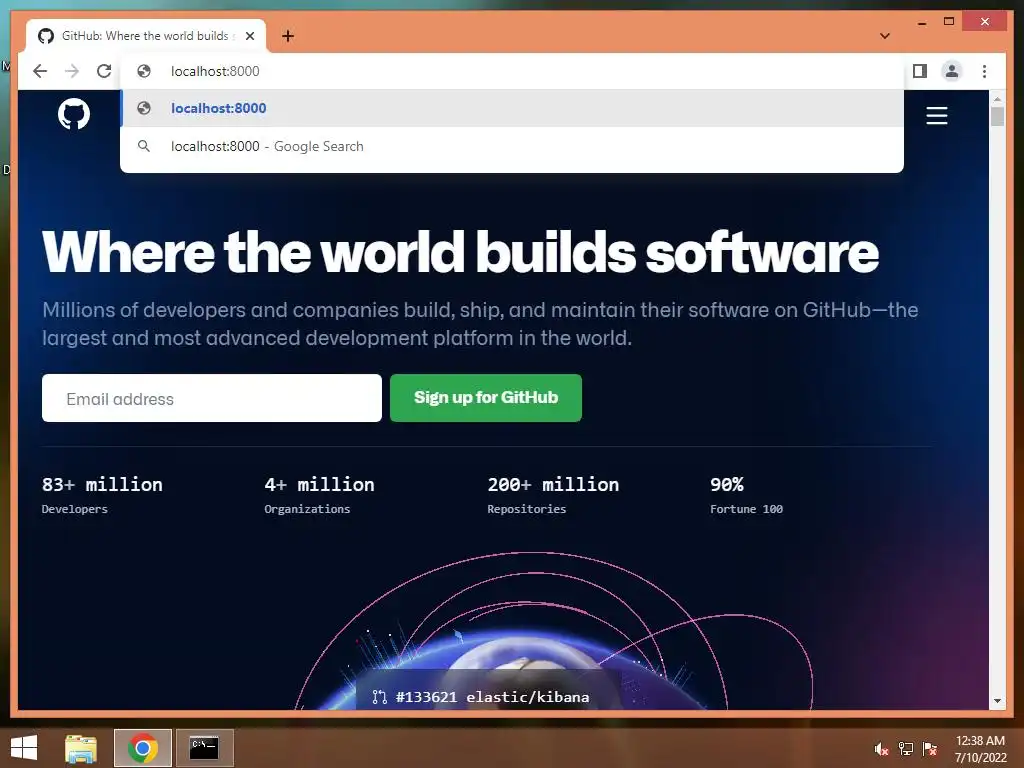Open a new Chrome tab
This screenshot has height=768, width=1024.
point(288,36)
